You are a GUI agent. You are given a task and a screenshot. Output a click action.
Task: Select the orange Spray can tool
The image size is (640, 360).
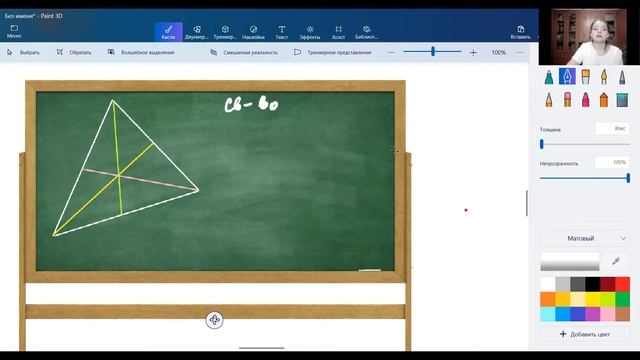(604, 100)
